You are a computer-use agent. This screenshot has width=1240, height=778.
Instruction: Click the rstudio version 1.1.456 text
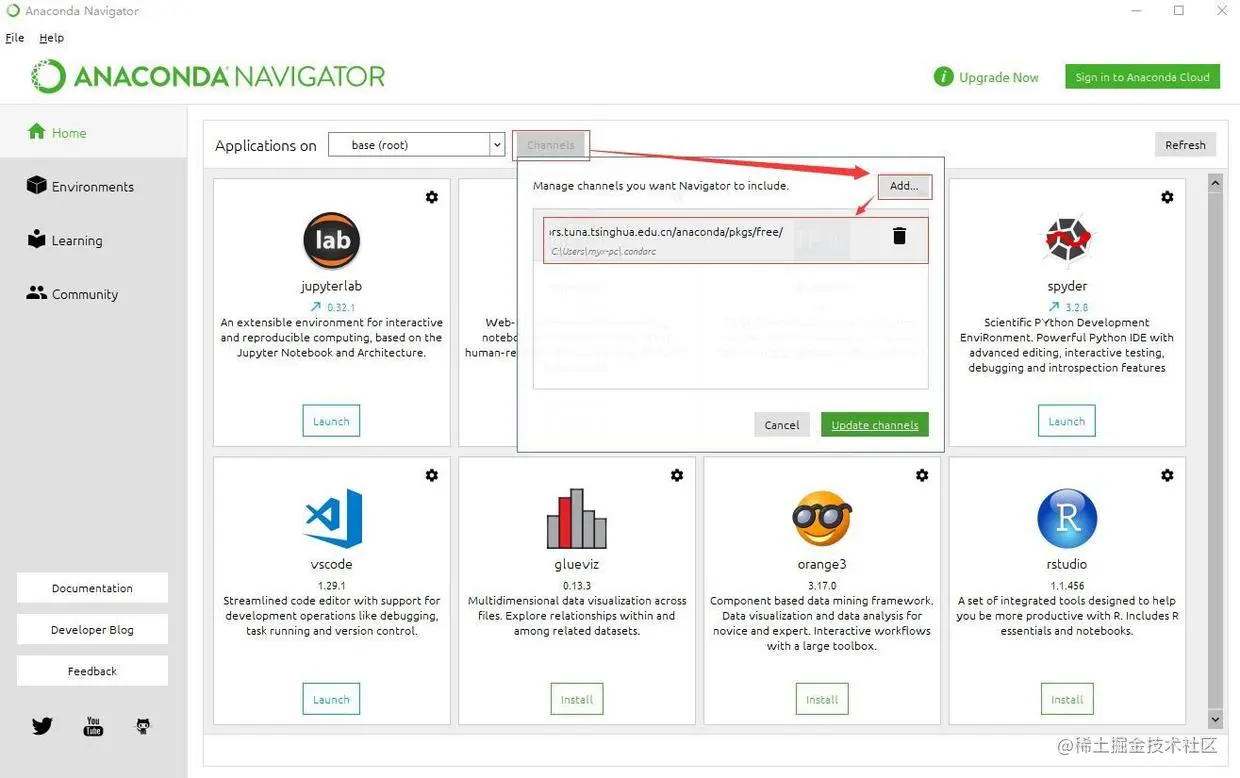pos(1067,586)
